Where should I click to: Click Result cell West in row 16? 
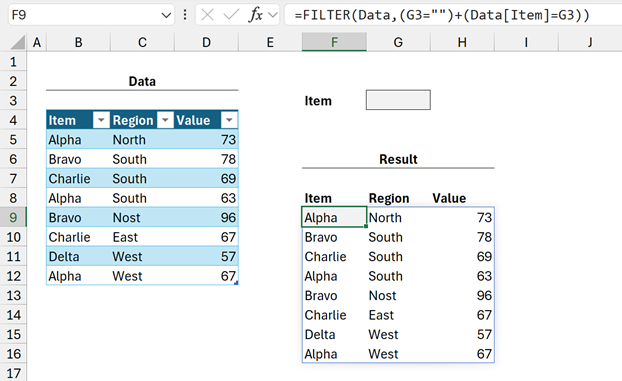(x=398, y=353)
